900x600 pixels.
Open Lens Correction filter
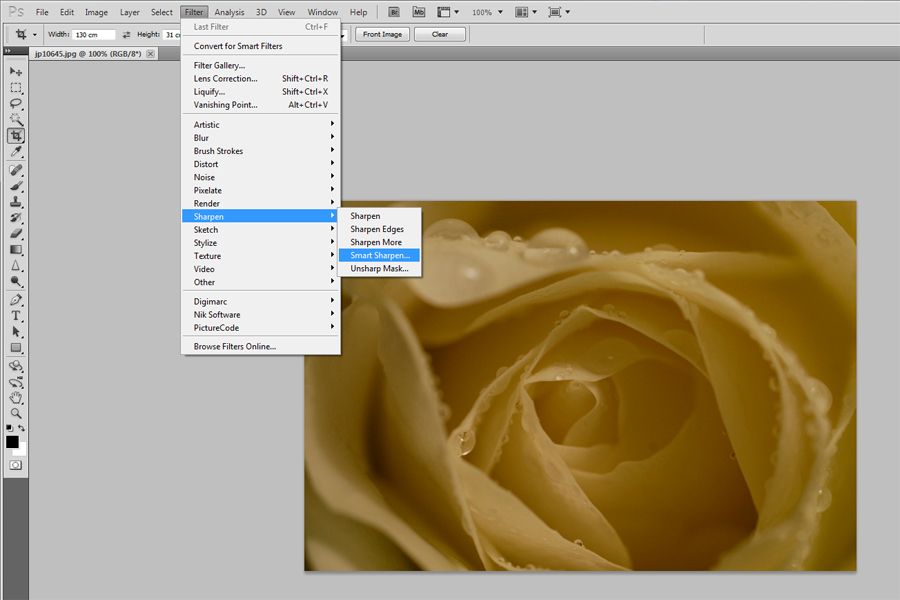pyautogui.click(x=261, y=79)
